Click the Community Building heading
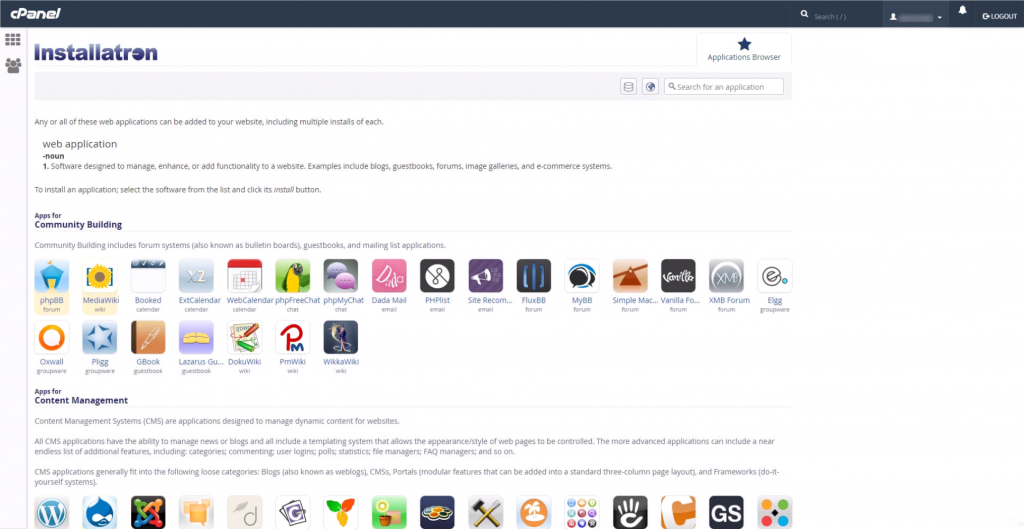 [78, 225]
